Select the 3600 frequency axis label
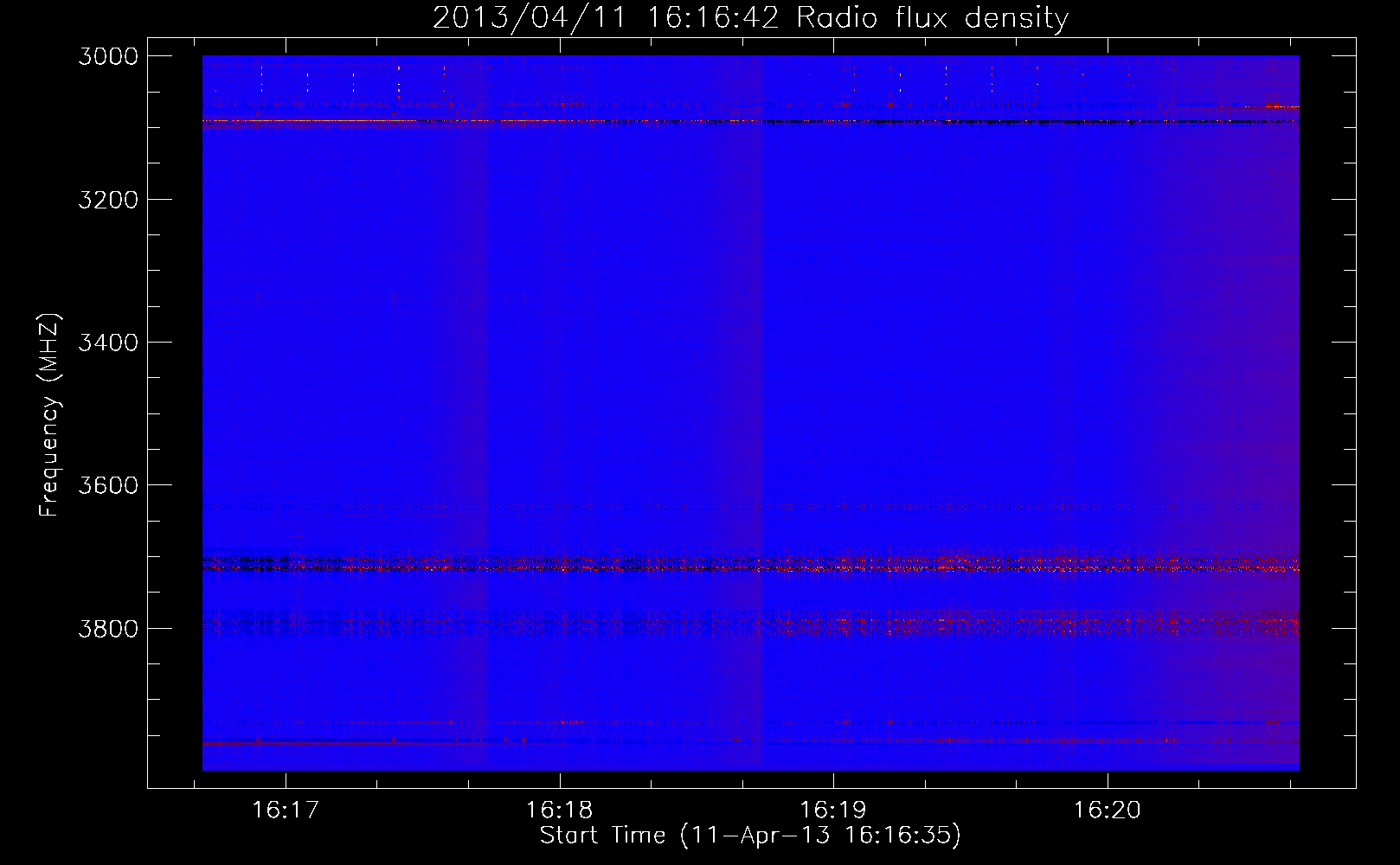The image size is (1400, 865). (108, 485)
